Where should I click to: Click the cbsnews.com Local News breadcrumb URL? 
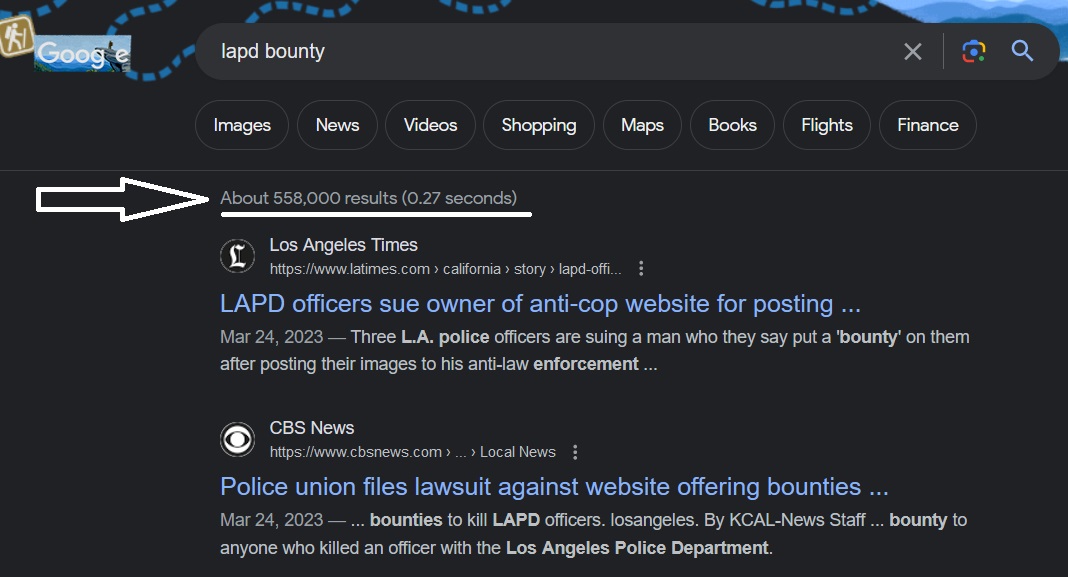[413, 452]
